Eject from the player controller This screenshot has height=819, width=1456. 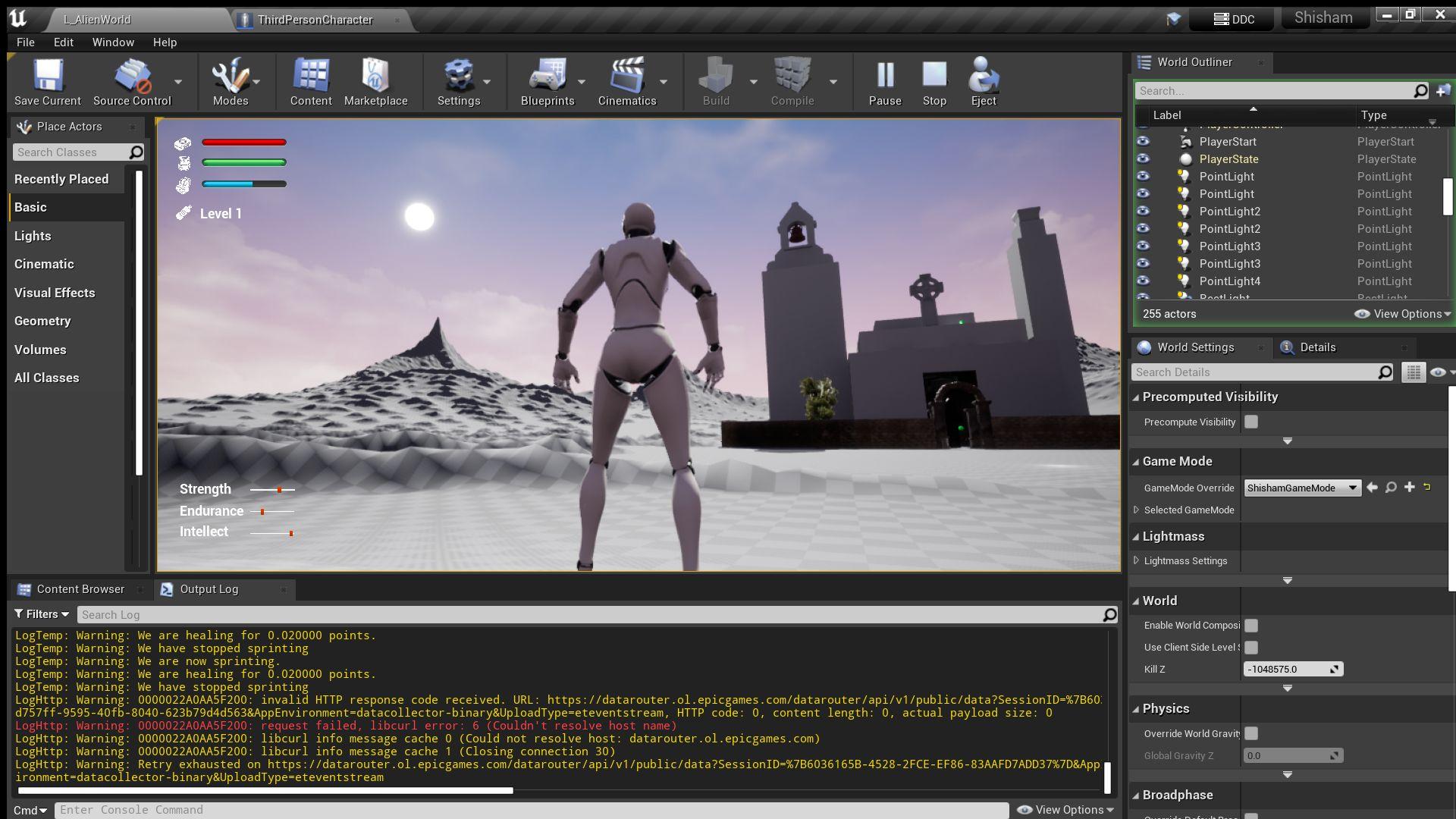983,77
